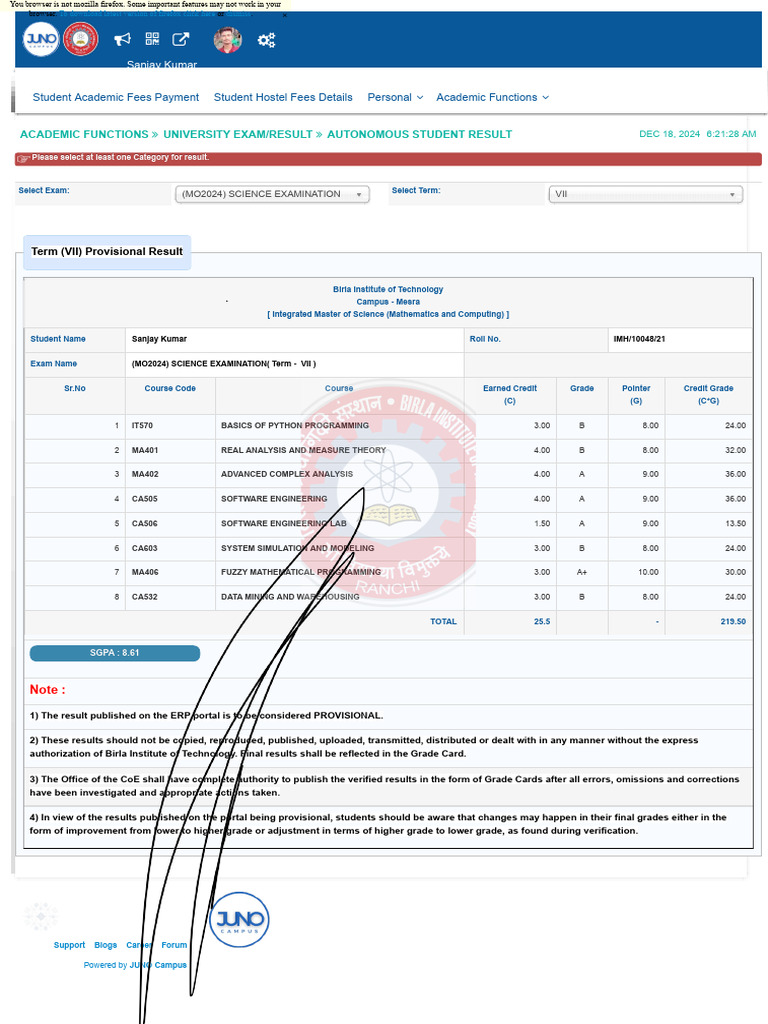
Task: Click the external link share icon
Action: [x=181, y=40]
